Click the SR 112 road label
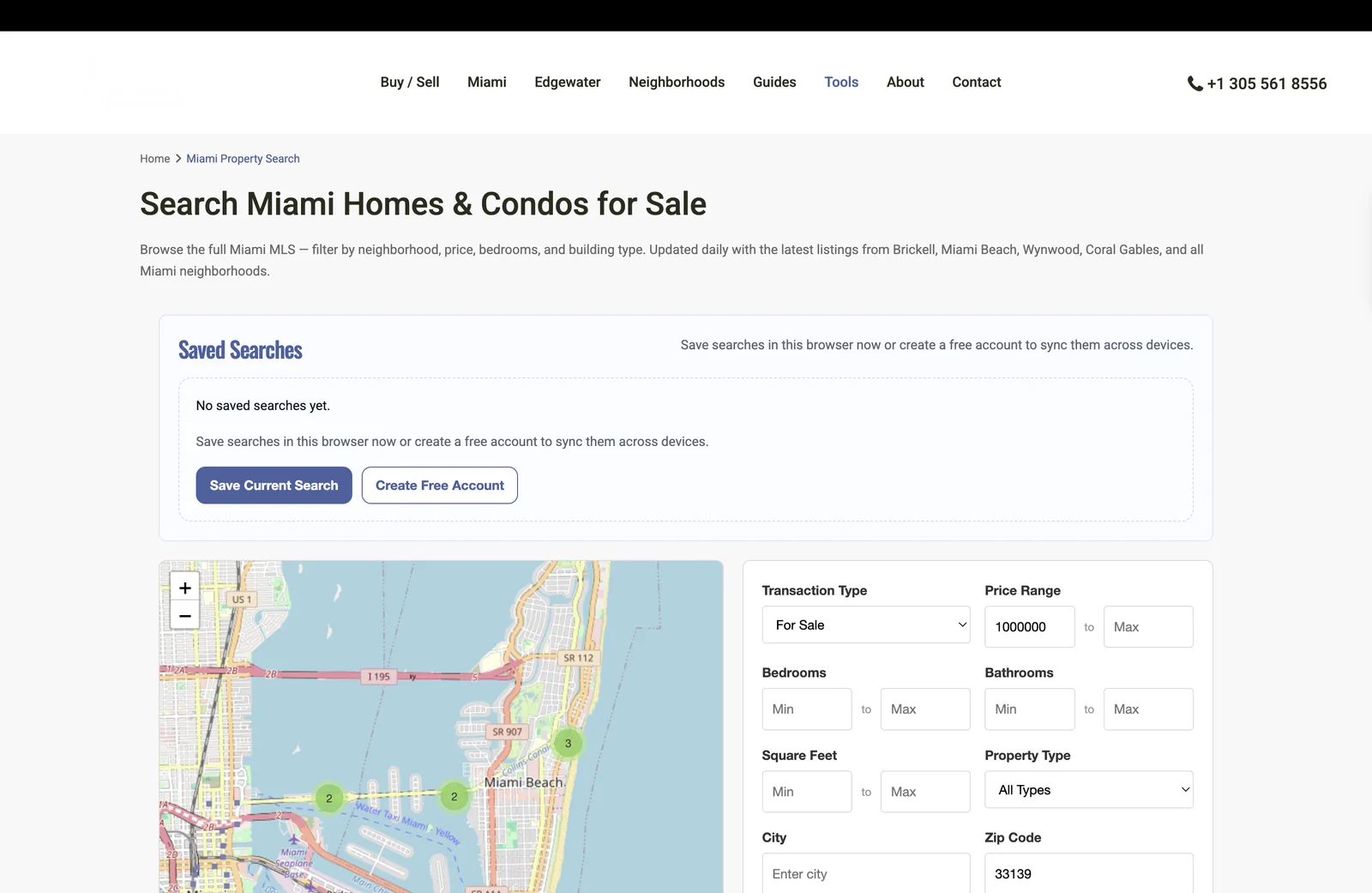The height and width of the screenshot is (893, 1372). pos(578,658)
